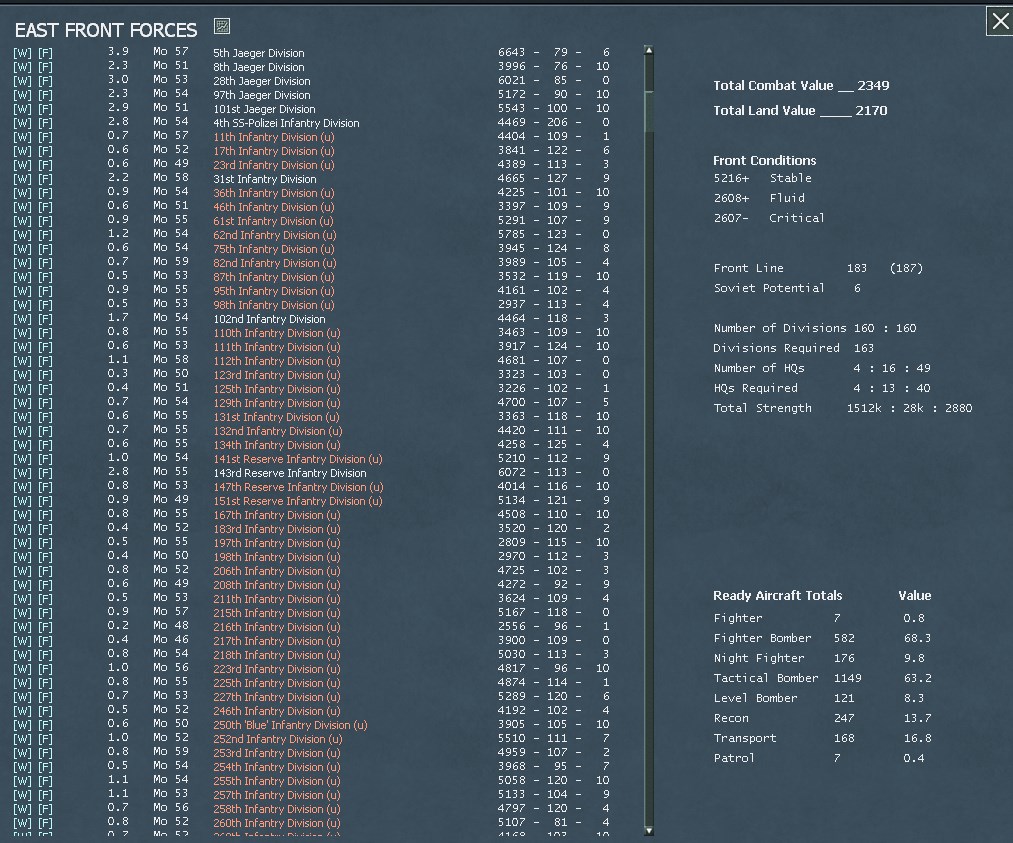This screenshot has width=1013, height=843.
Task: Click [W] for 102nd Infantry Division
Action: (x=23, y=319)
